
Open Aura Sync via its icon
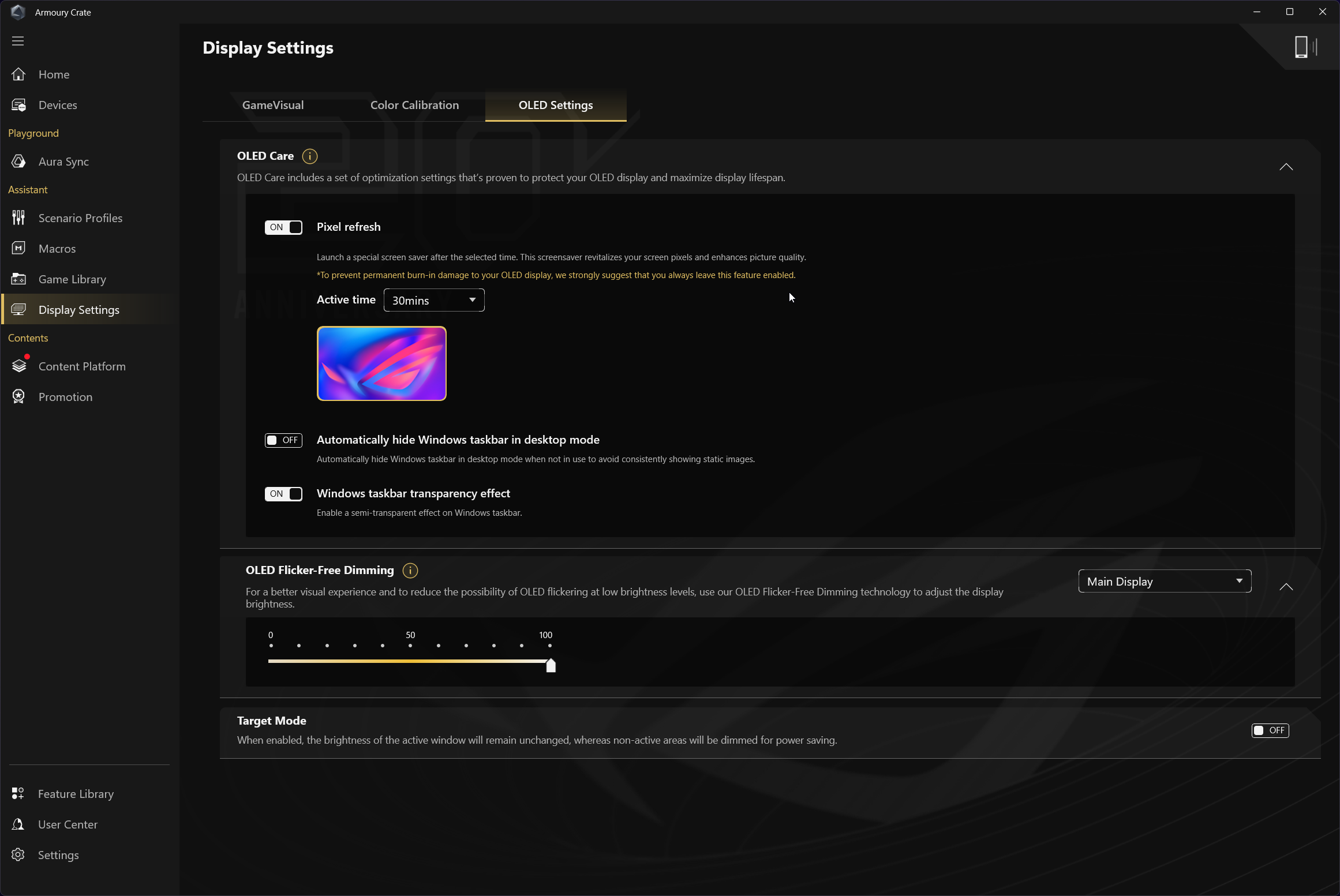pos(18,162)
